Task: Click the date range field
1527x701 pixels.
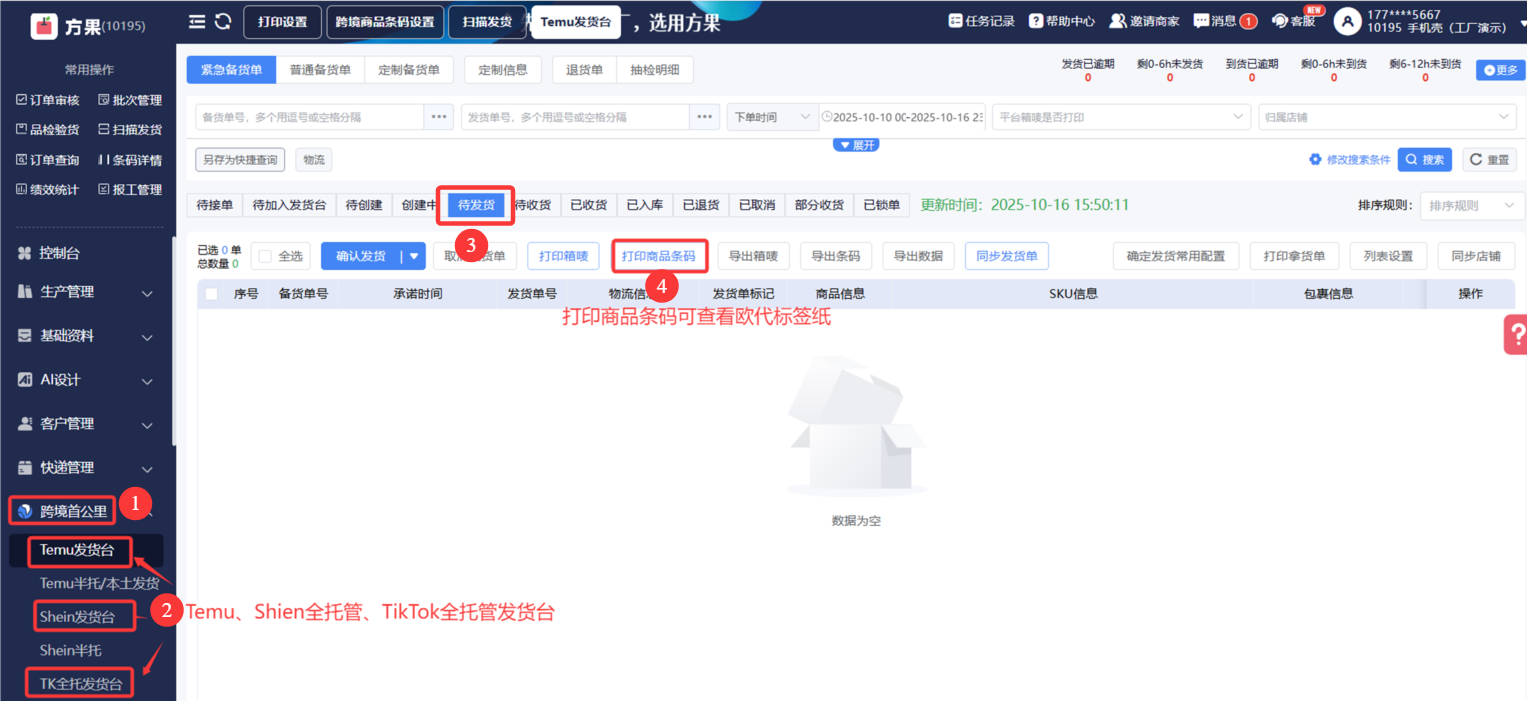Action: pyautogui.click(x=903, y=117)
